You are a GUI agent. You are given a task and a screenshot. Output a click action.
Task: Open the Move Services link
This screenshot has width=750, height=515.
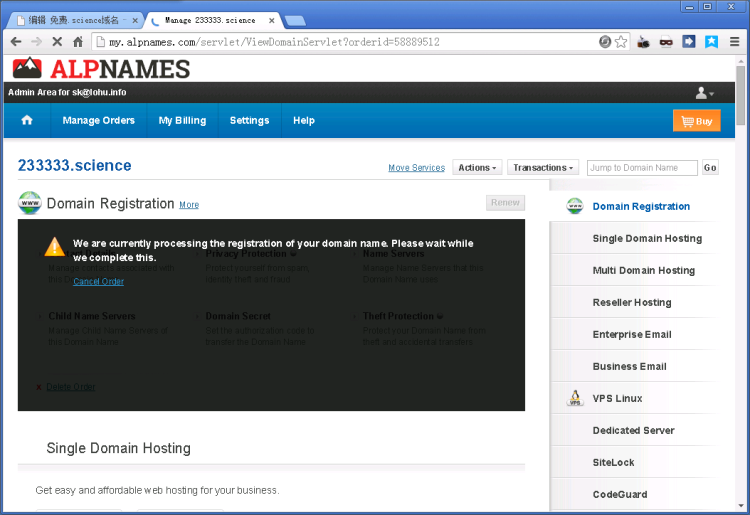pyautogui.click(x=417, y=168)
